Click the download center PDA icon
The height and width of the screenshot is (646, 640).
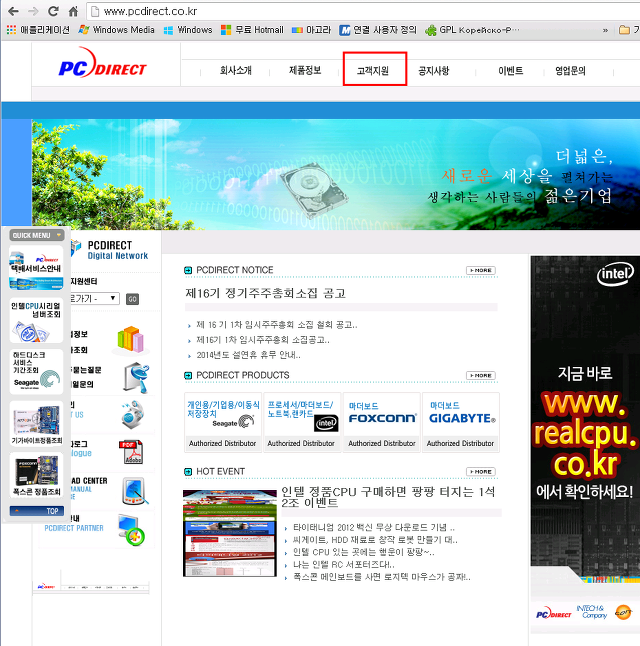point(135,491)
